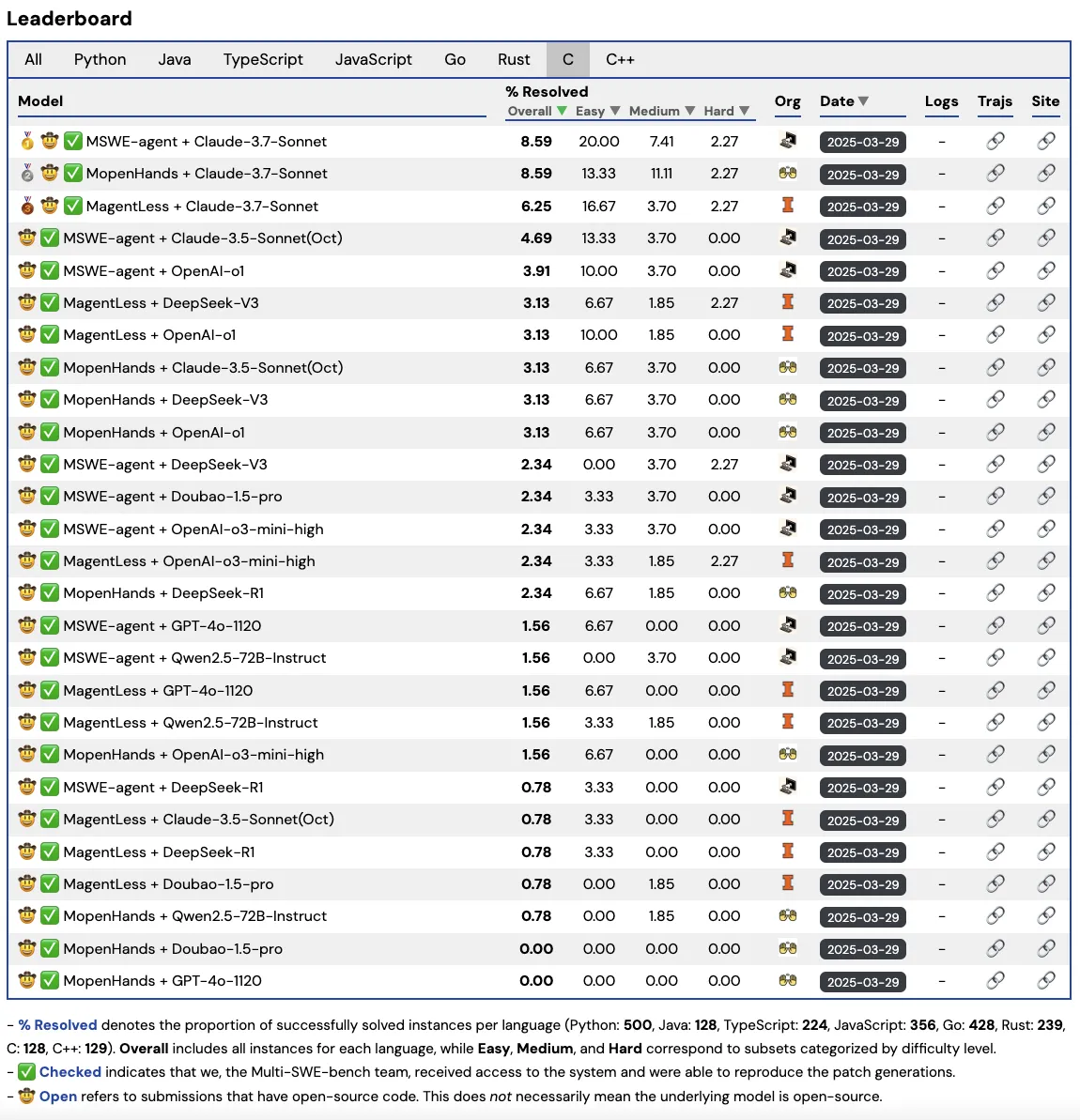Sort leaderboard by Date
The width and height of the screenshot is (1080, 1120).
(x=844, y=101)
